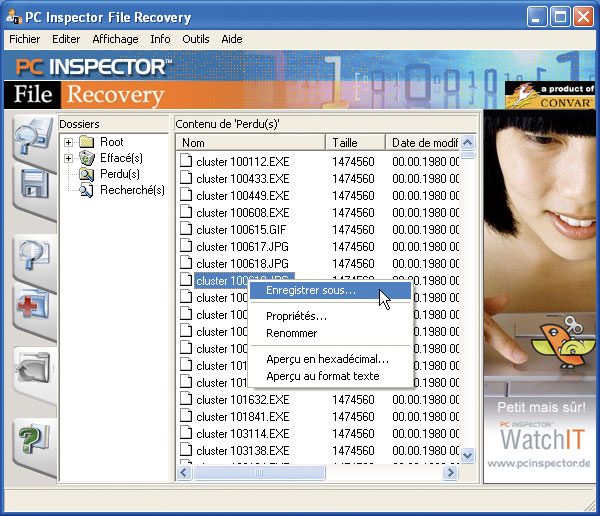
Task: Select the Recherché(s) search icon
Action: 87,190
